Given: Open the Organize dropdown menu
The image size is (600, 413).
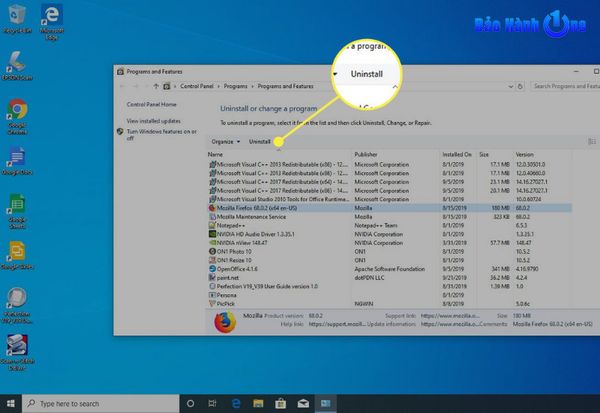Looking at the screenshot, I should pos(226,142).
